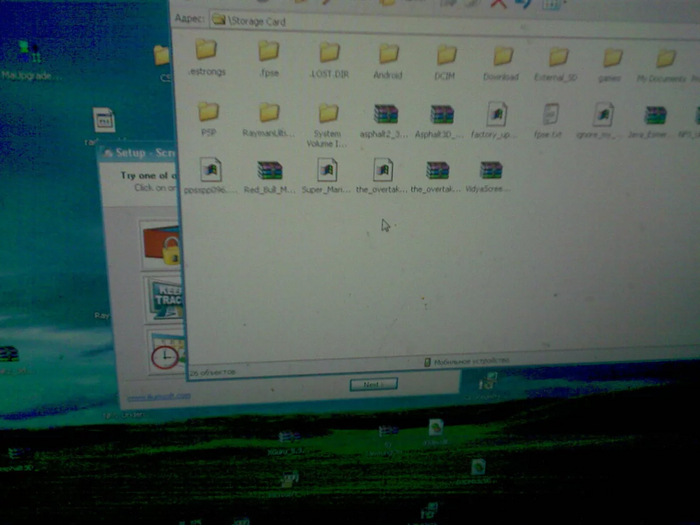Select the ignore_my_... file
700x525 pixels.
(x=601, y=121)
